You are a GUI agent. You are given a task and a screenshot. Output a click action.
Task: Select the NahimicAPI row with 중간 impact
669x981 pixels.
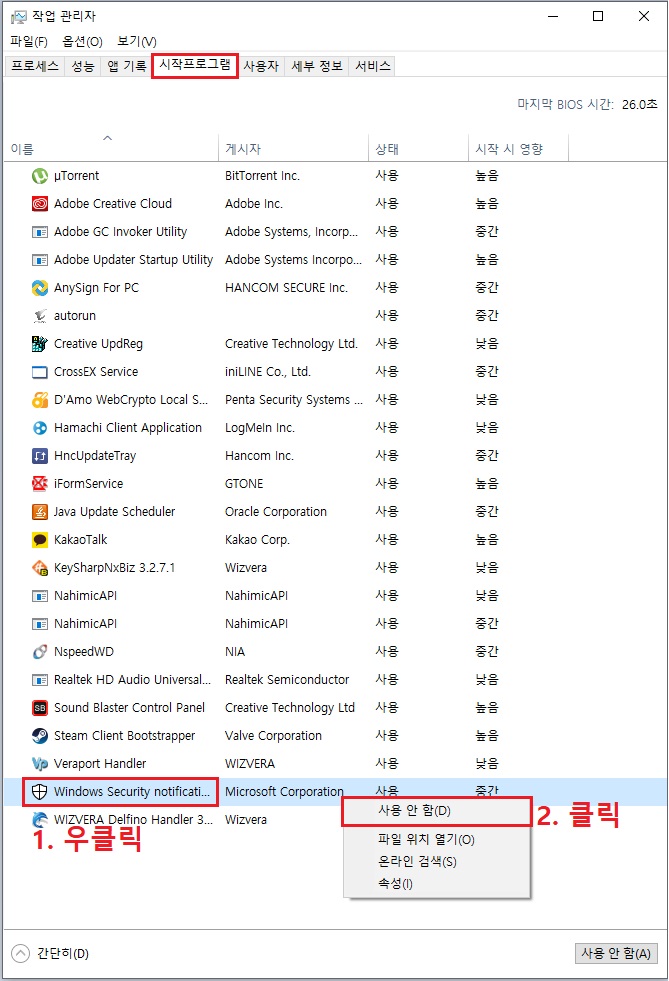335,624
